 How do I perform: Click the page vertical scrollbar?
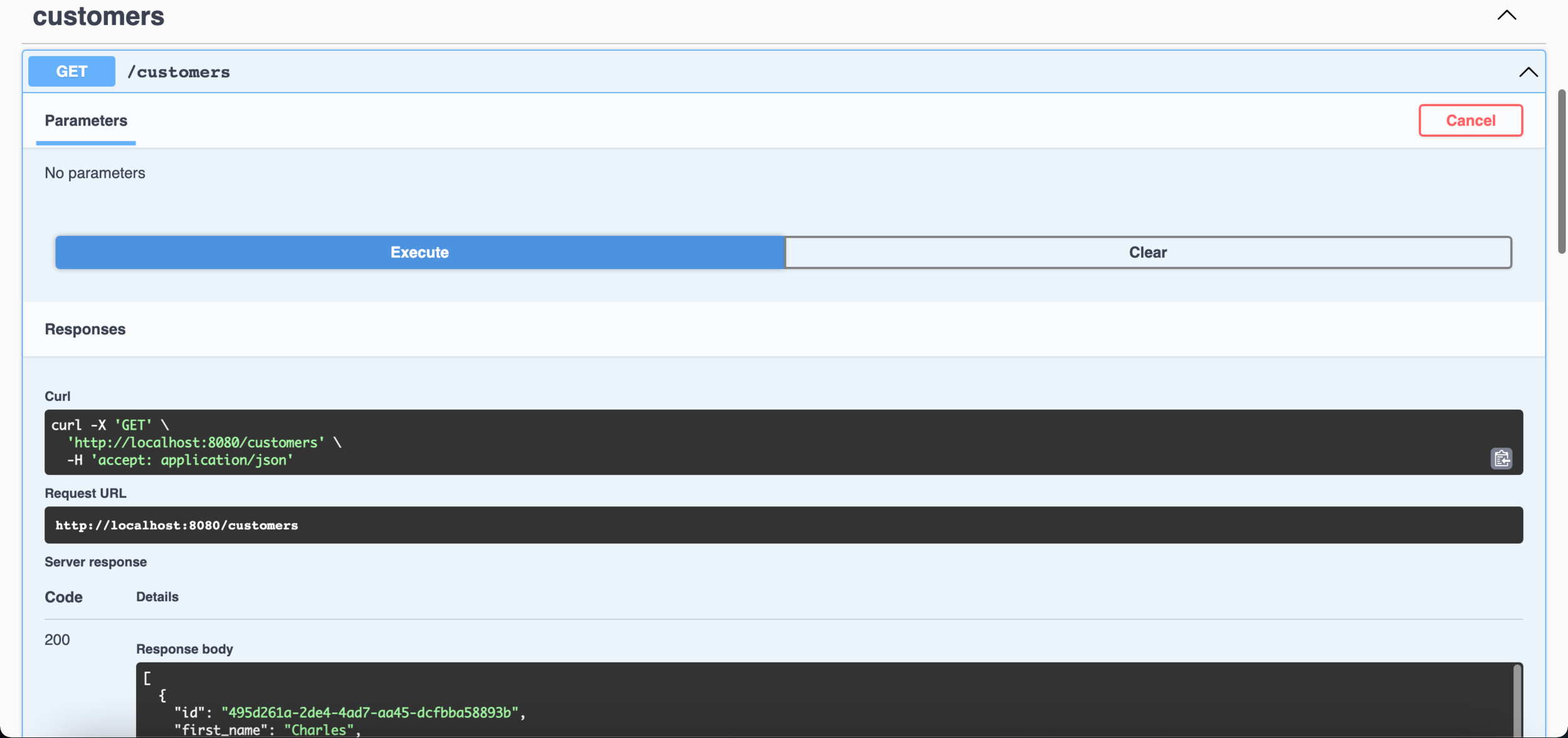[x=1561, y=171]
